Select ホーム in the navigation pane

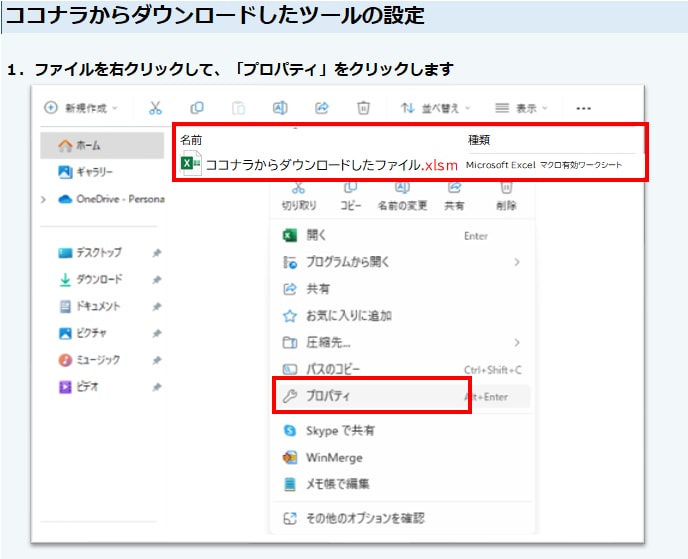[x=102, y=145]
